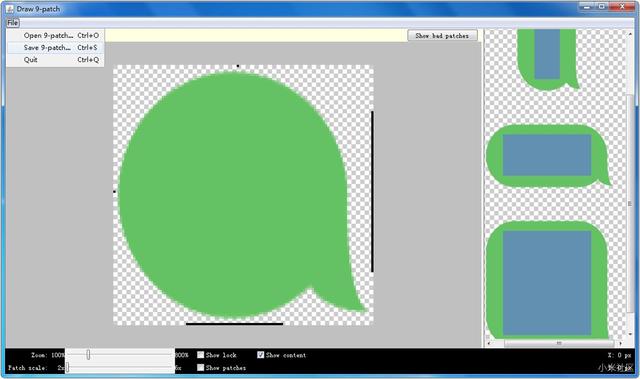Image resolution: width=640 pixels, height=379 pixels.
Task: Click the right content padding black line
Action: 372,191
